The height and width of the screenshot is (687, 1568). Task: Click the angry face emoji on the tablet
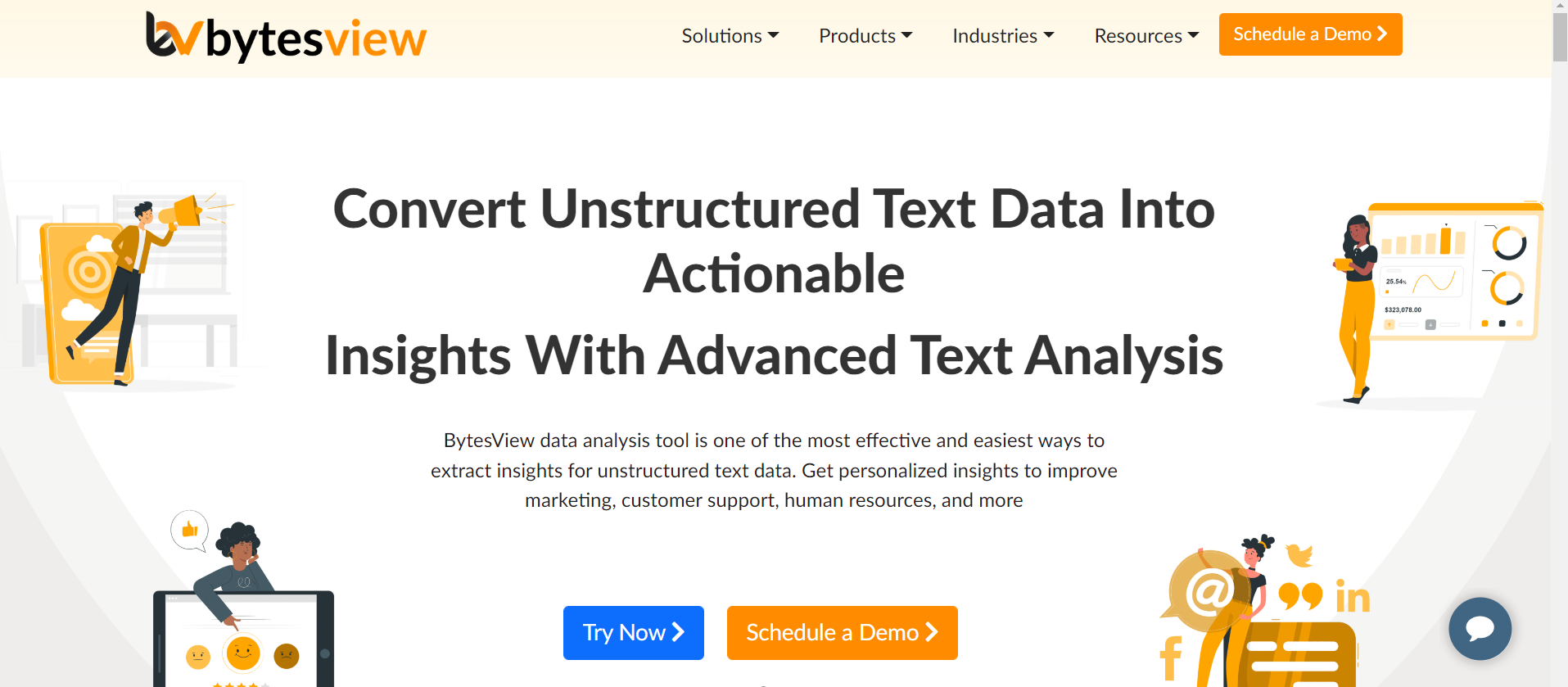287,656
